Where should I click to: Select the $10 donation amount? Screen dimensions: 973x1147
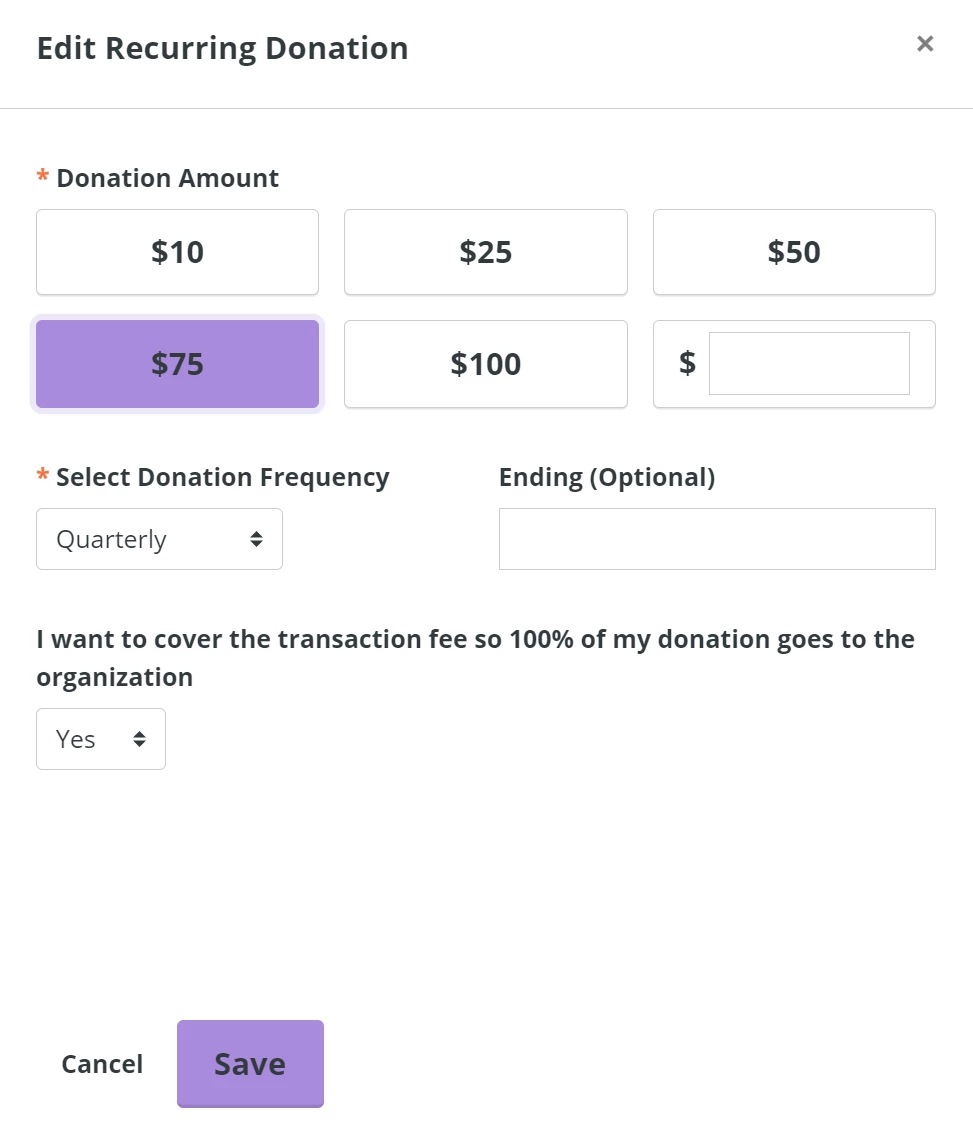[177, 252]
